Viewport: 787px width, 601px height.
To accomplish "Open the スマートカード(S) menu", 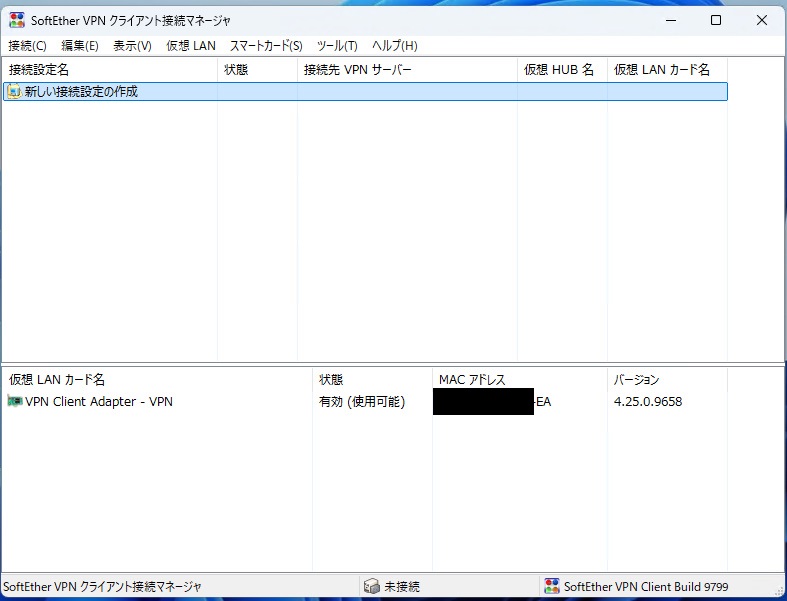I will coord(266,46).
